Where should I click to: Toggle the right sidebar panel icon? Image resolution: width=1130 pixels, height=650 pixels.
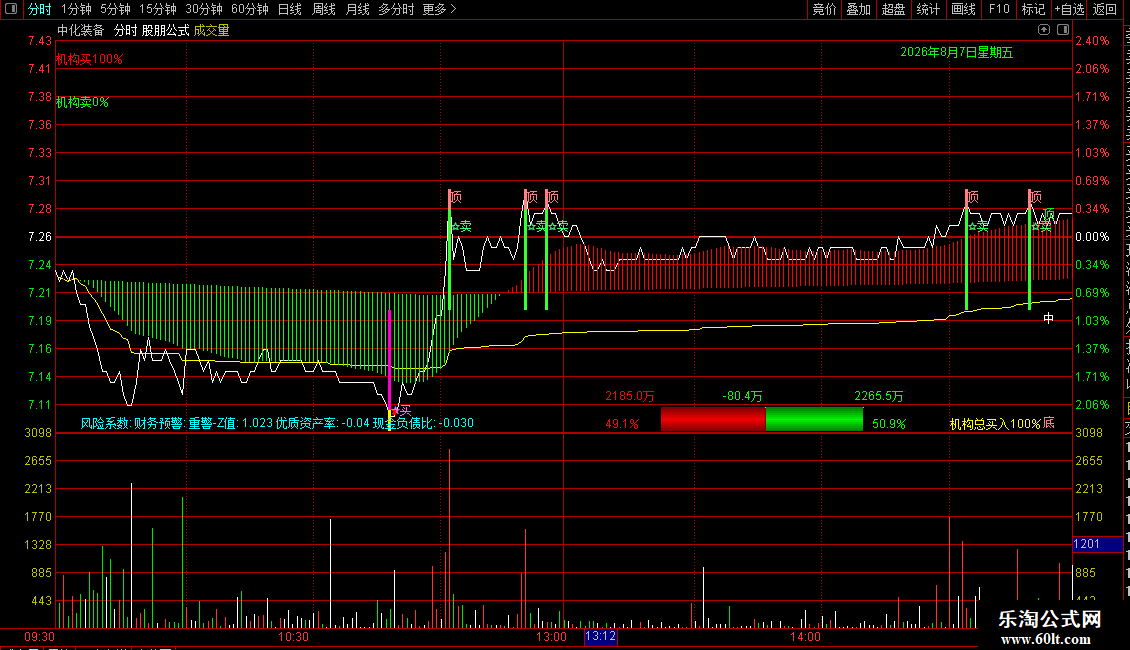click(1062, 30)
